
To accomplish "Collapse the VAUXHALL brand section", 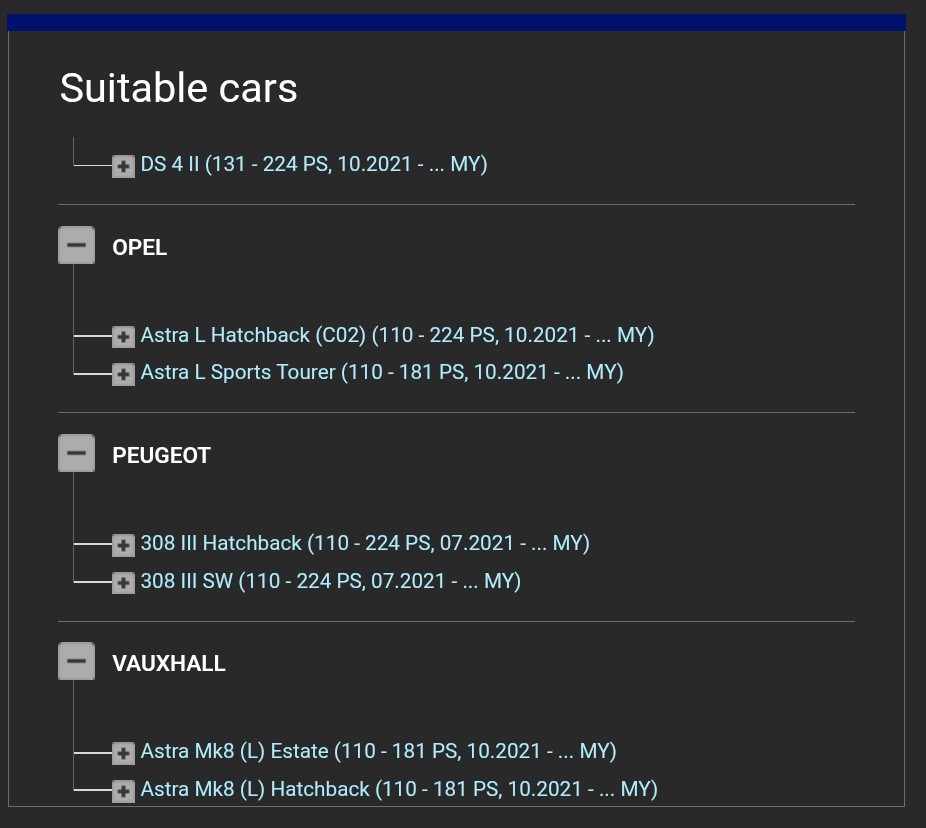I will [x=77, y=662].
